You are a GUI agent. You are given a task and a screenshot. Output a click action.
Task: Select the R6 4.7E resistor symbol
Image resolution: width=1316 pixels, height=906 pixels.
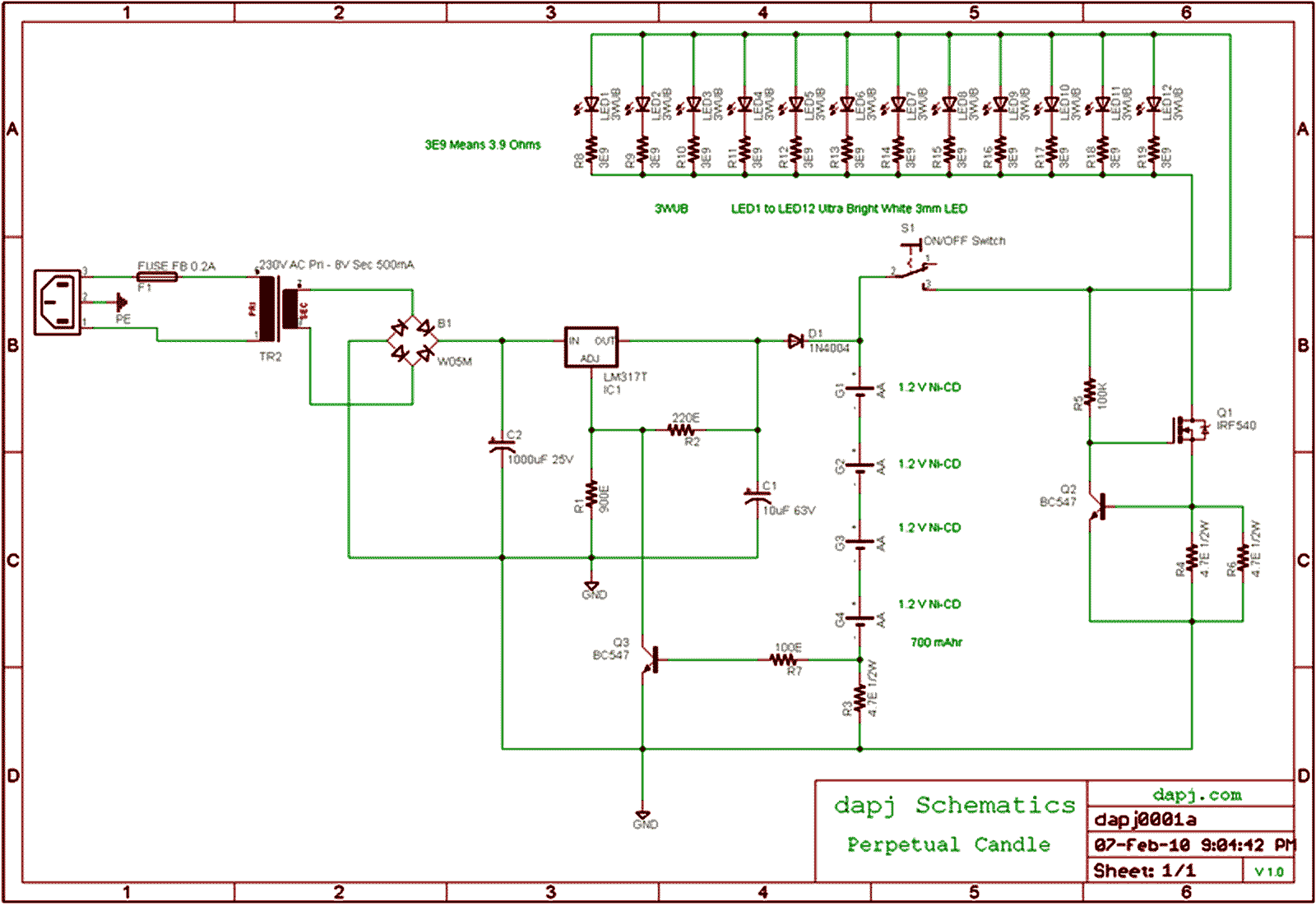point(1243,559)
